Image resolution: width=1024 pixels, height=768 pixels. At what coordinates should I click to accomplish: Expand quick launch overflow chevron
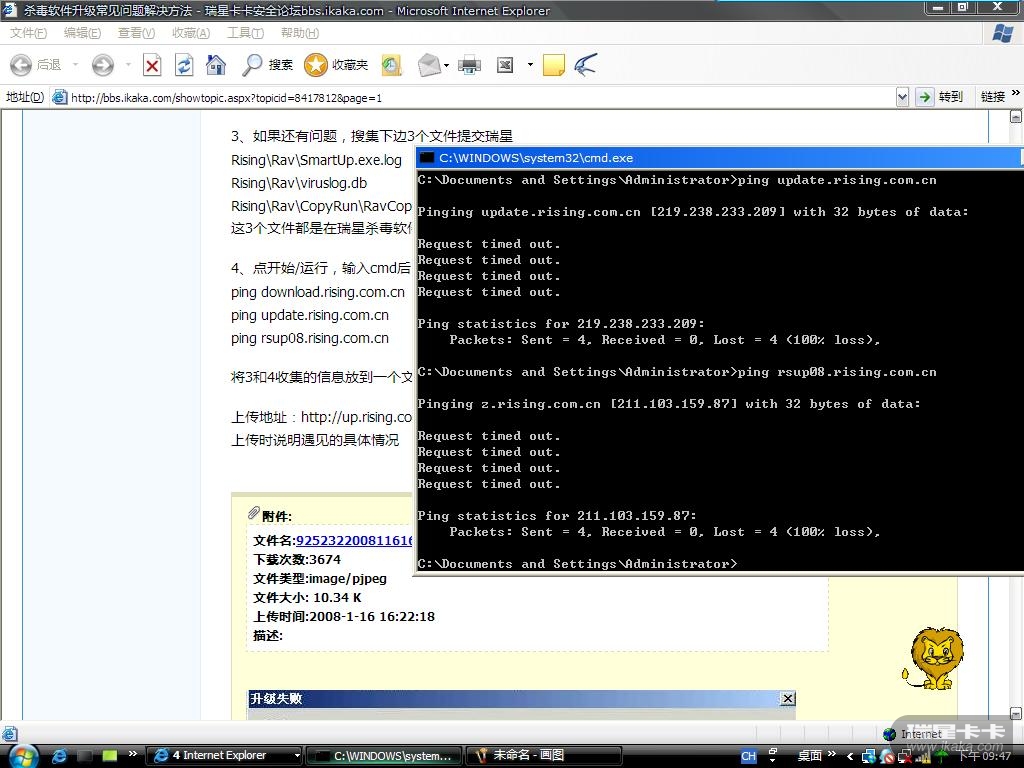tap(133, 754)
